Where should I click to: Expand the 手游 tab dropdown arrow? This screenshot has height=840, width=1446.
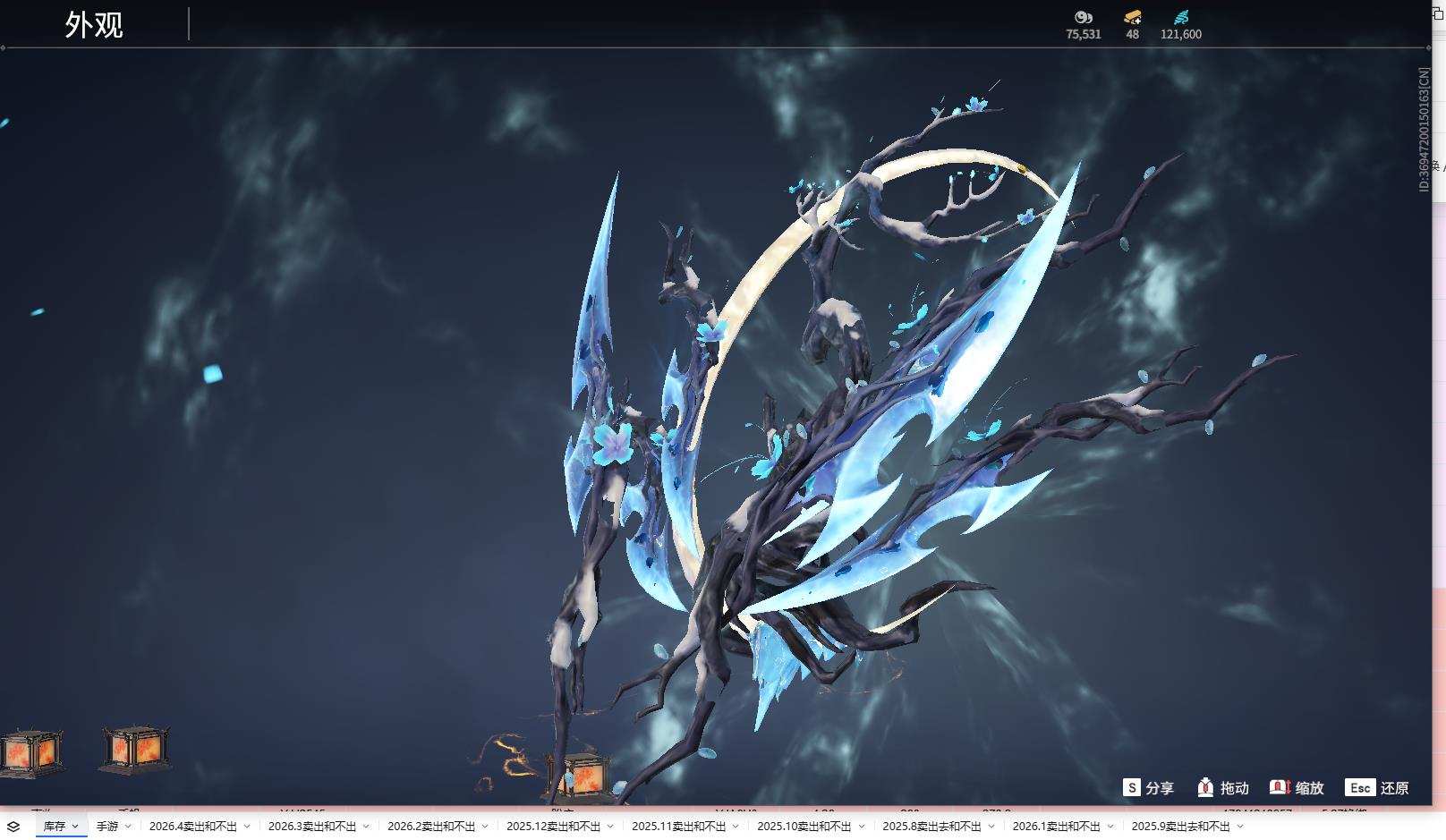(x=128, y=827)
